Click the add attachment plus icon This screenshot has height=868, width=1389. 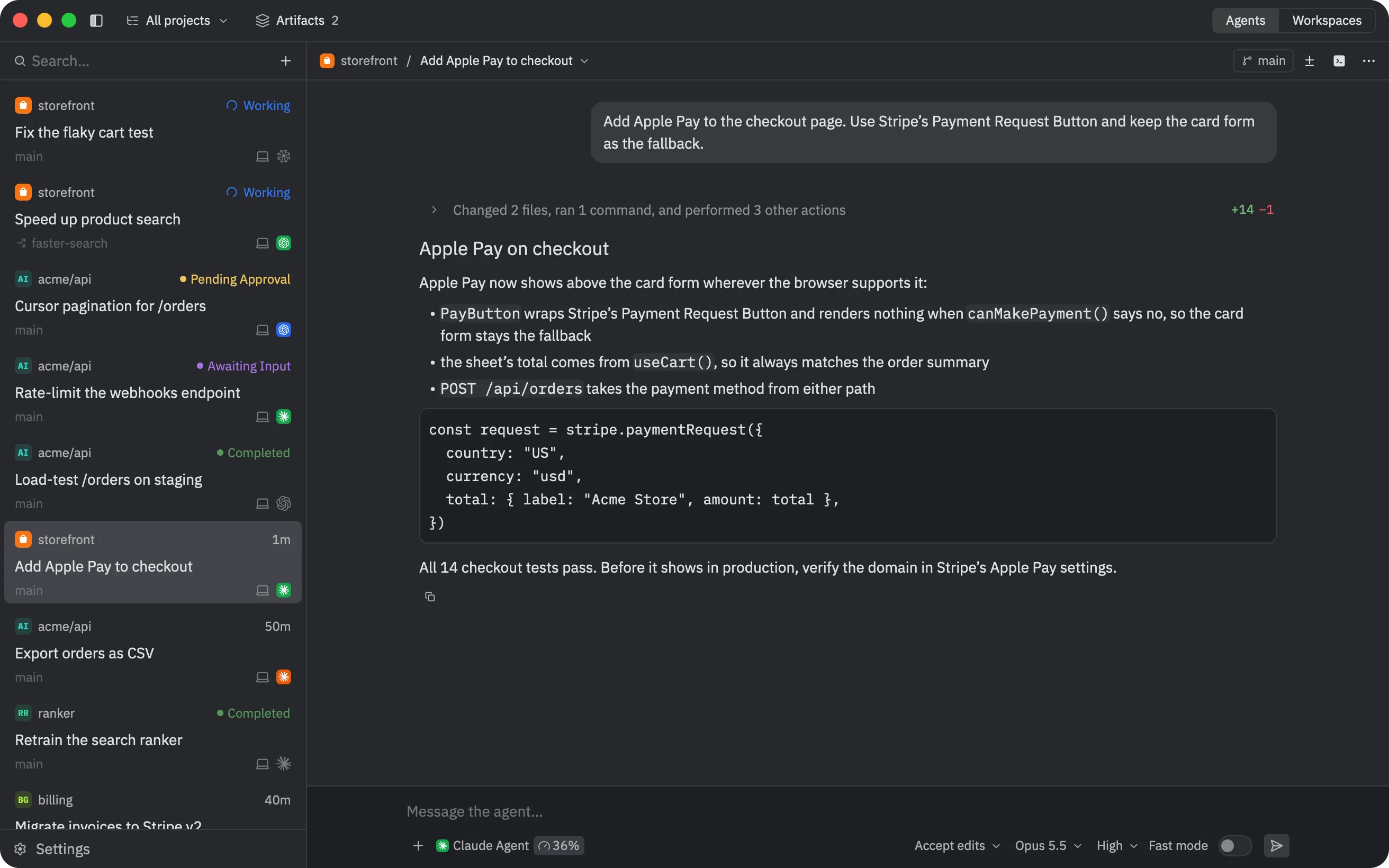418,846
